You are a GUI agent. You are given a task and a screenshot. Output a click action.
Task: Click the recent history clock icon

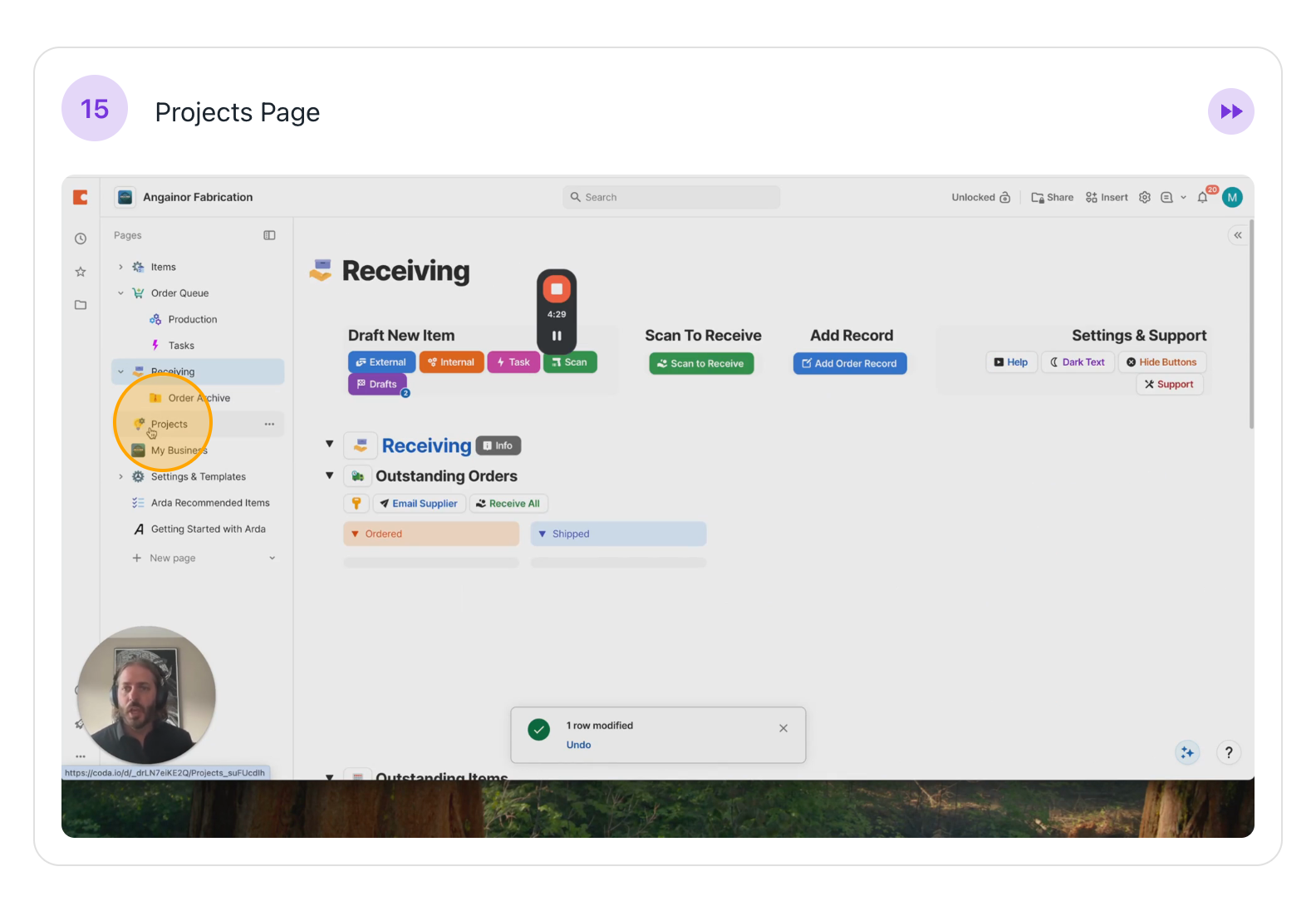click(x=81, y=239)
